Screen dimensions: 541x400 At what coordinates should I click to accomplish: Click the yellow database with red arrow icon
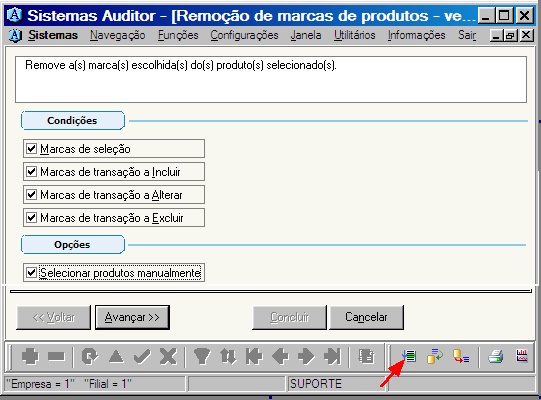[x=461, y=356]
